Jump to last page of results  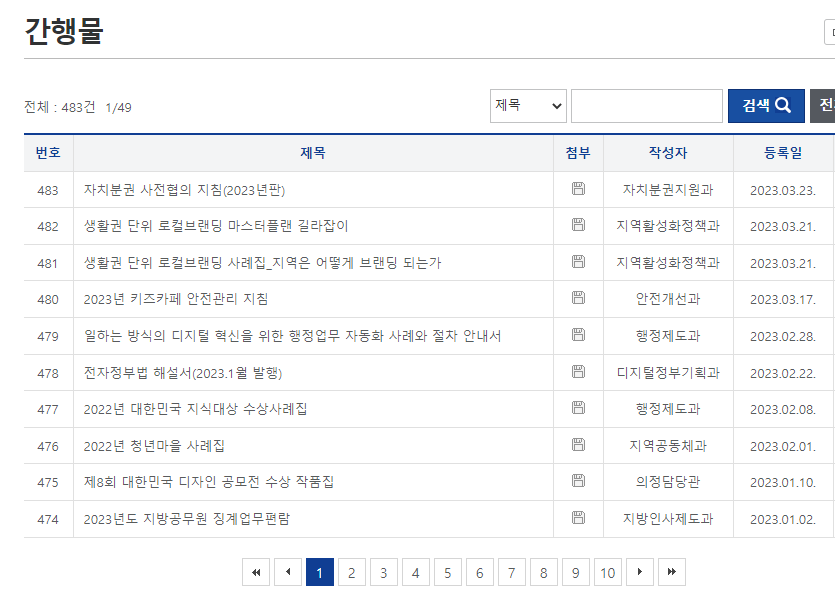pyautogui.click(x=672, y=572)
